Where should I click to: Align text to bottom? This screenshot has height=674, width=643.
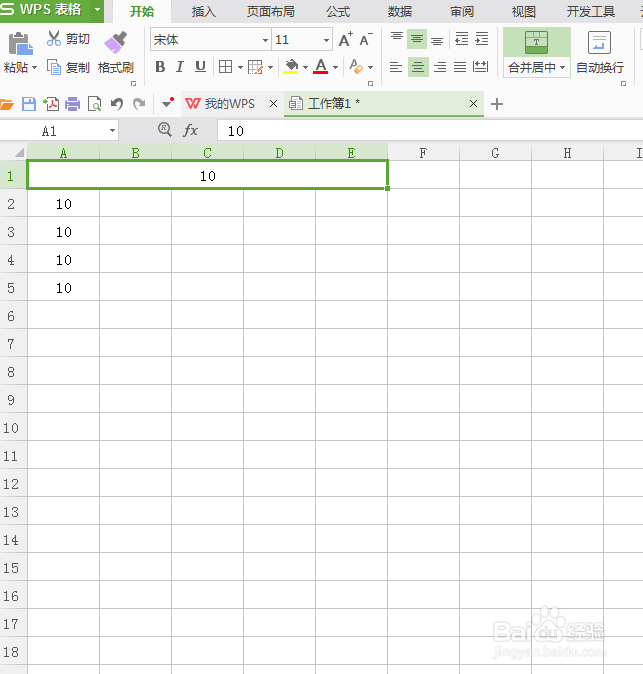point(437,39)
